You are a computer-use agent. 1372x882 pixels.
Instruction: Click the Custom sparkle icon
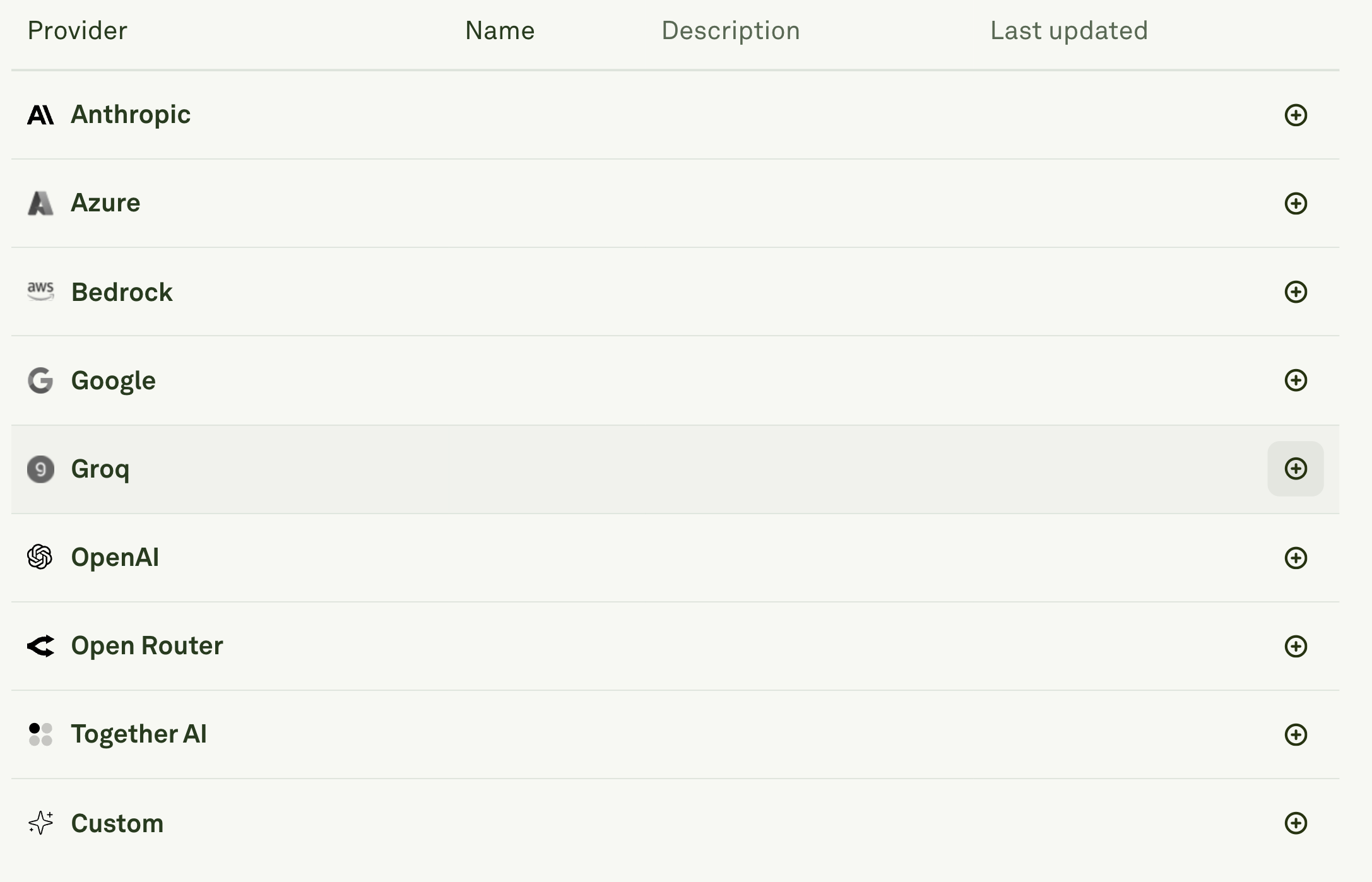pyautogui.click(x=40, y=823)
